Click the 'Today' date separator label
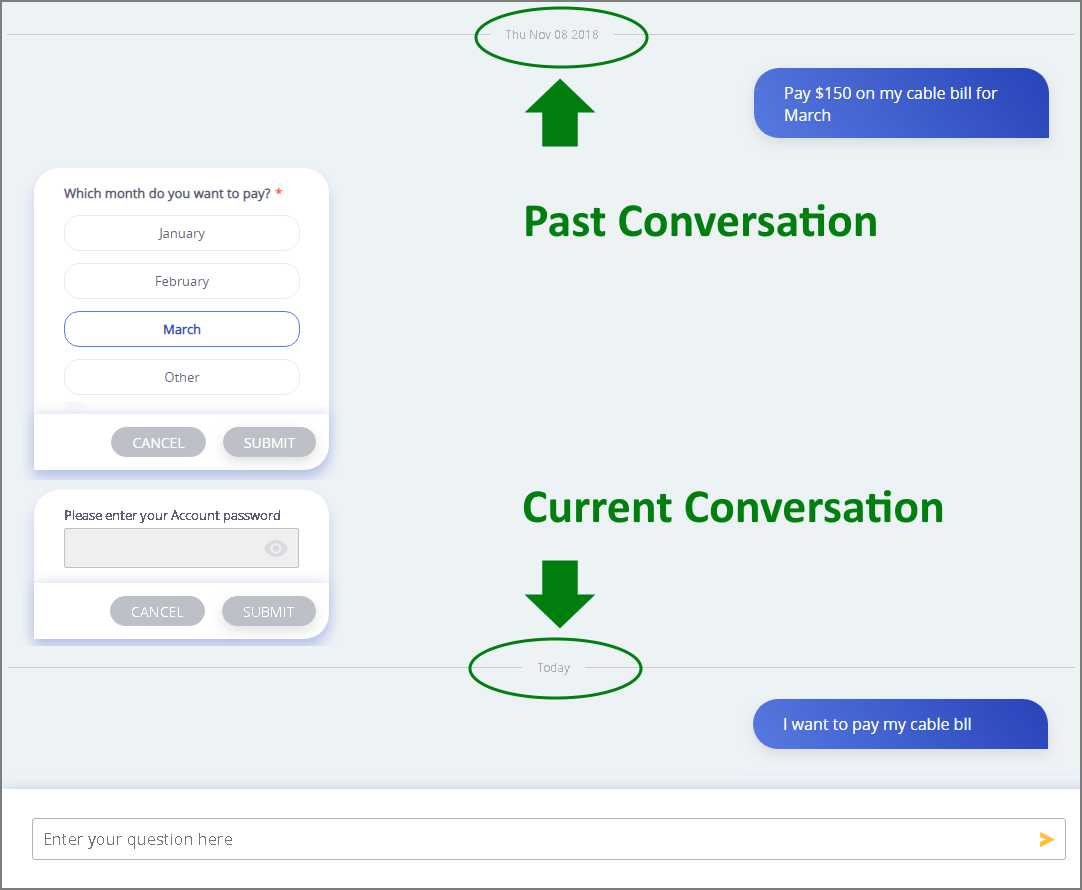Viewport: 1082px width, 890px height. click(553, 667)
